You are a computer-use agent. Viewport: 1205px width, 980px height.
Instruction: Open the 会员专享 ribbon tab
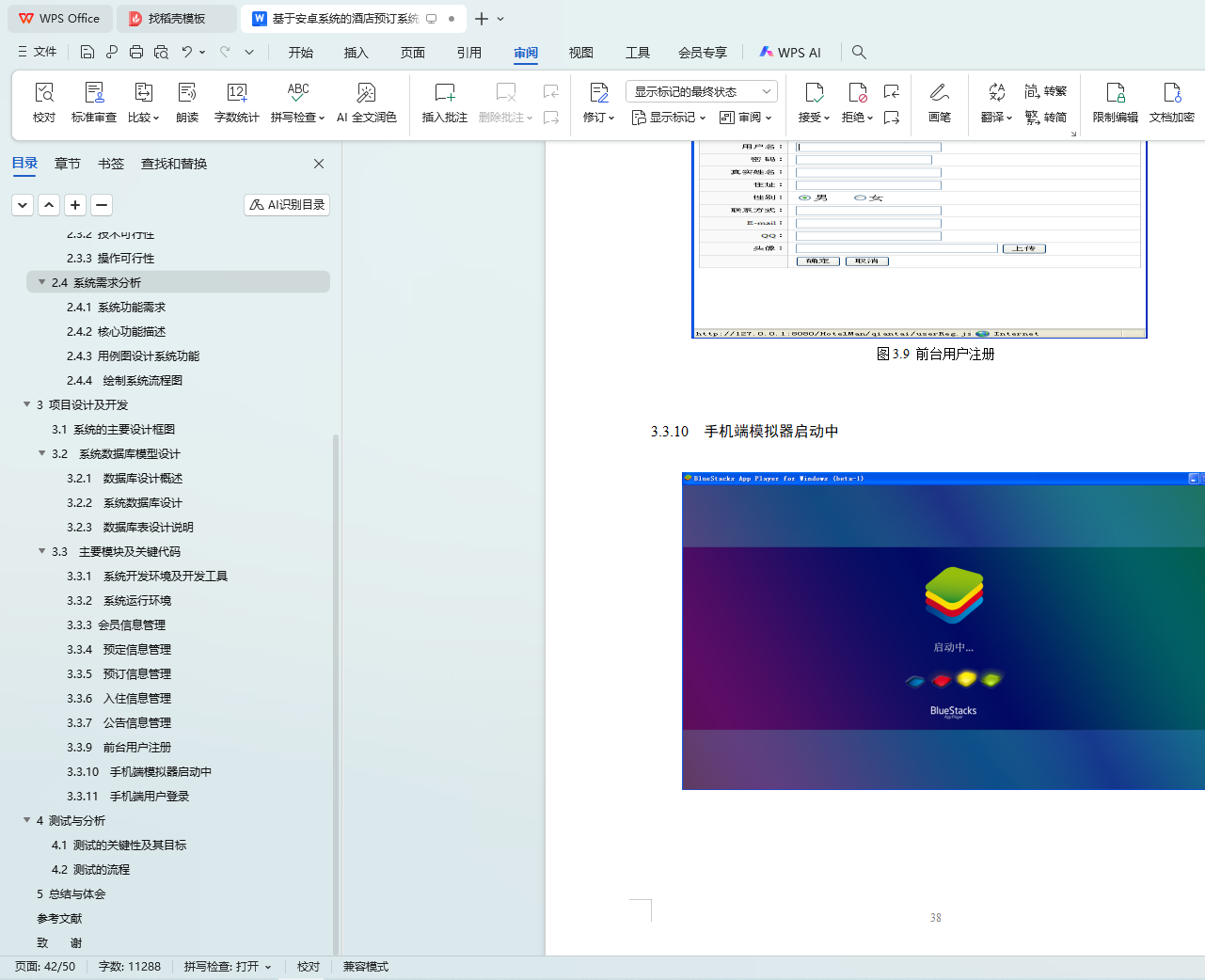[x=703, y=53]
